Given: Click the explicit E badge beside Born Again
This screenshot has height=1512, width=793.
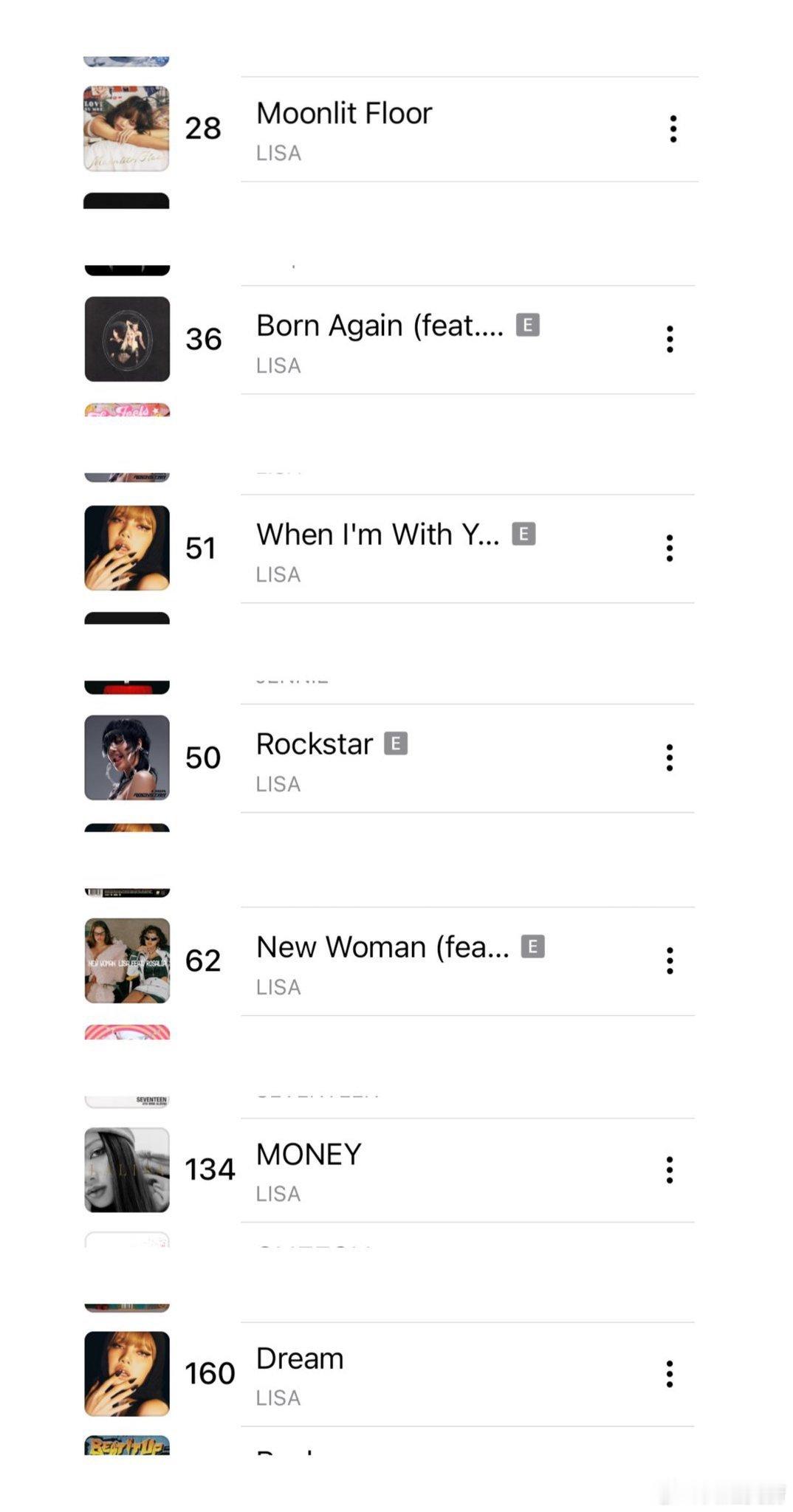Looking at the screenshot, I should [527, 325].
